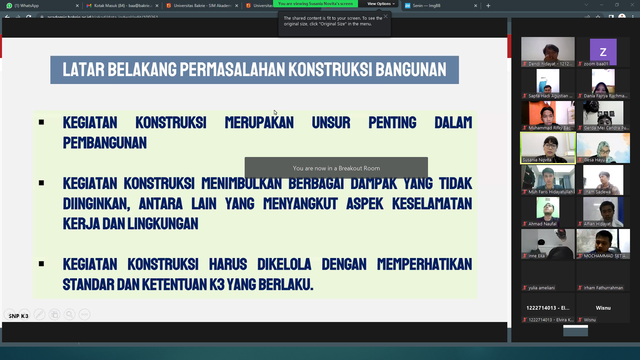Open the View Options dropdown
The width and height of the screenshot is (640, 360).
[x=381, y=4]
